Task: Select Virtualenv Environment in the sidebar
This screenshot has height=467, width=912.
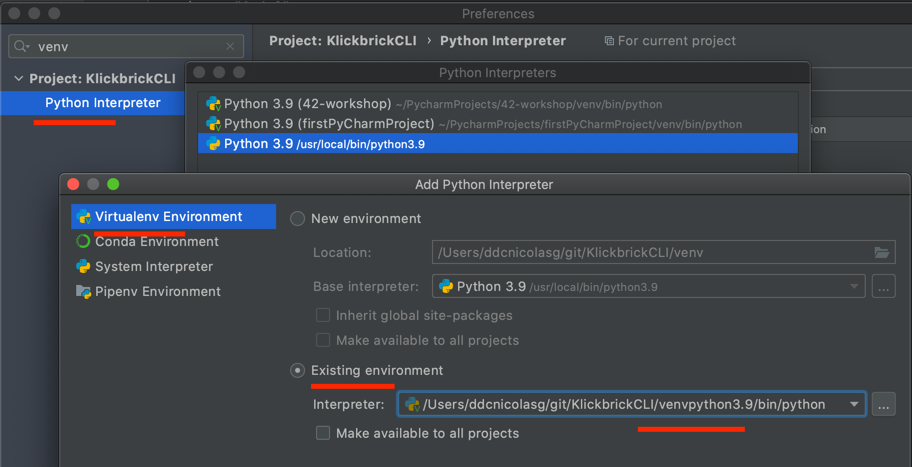Action: point(168,216)
